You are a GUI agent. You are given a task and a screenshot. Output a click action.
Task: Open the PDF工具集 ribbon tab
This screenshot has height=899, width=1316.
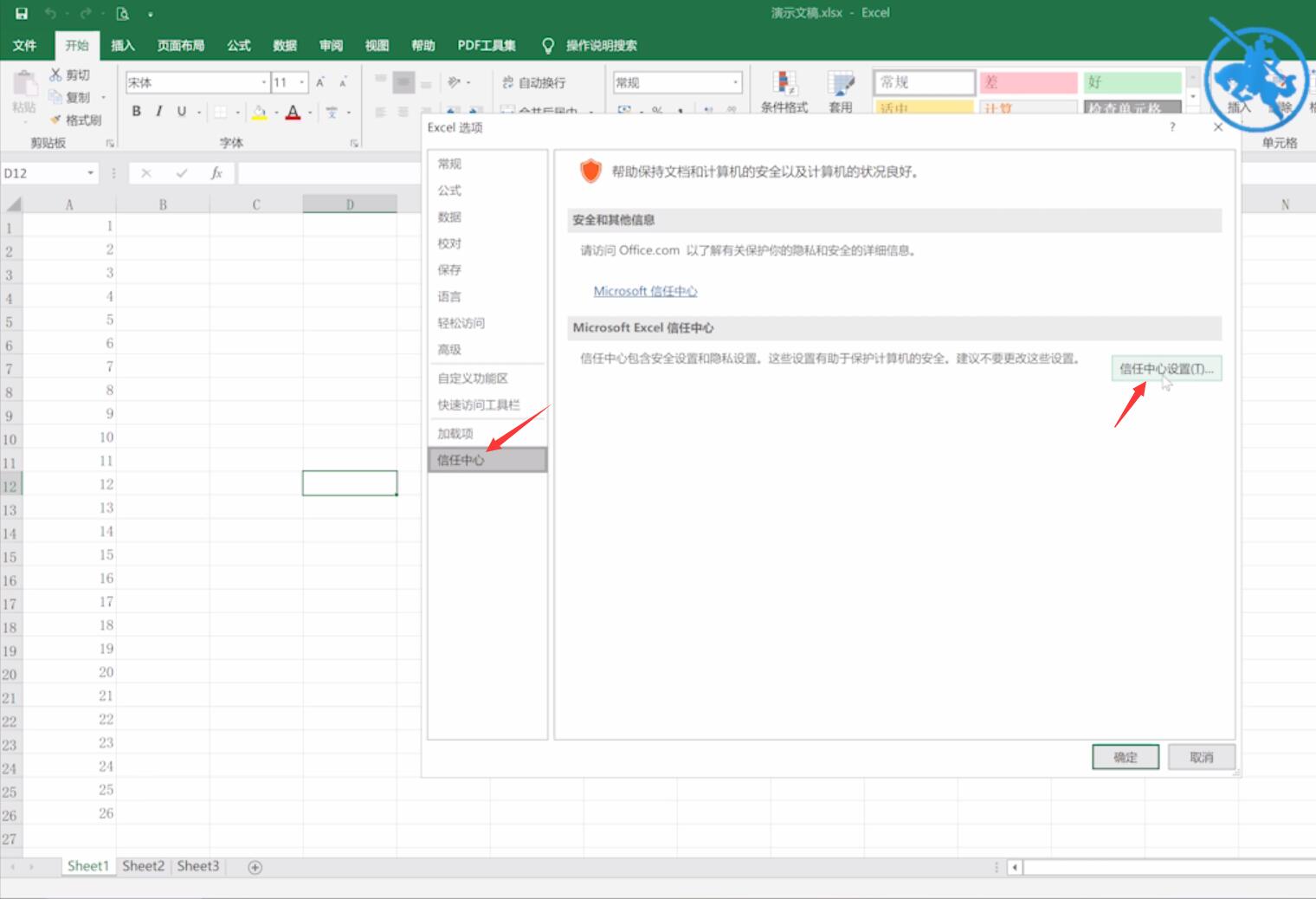[x=487, y=45]
